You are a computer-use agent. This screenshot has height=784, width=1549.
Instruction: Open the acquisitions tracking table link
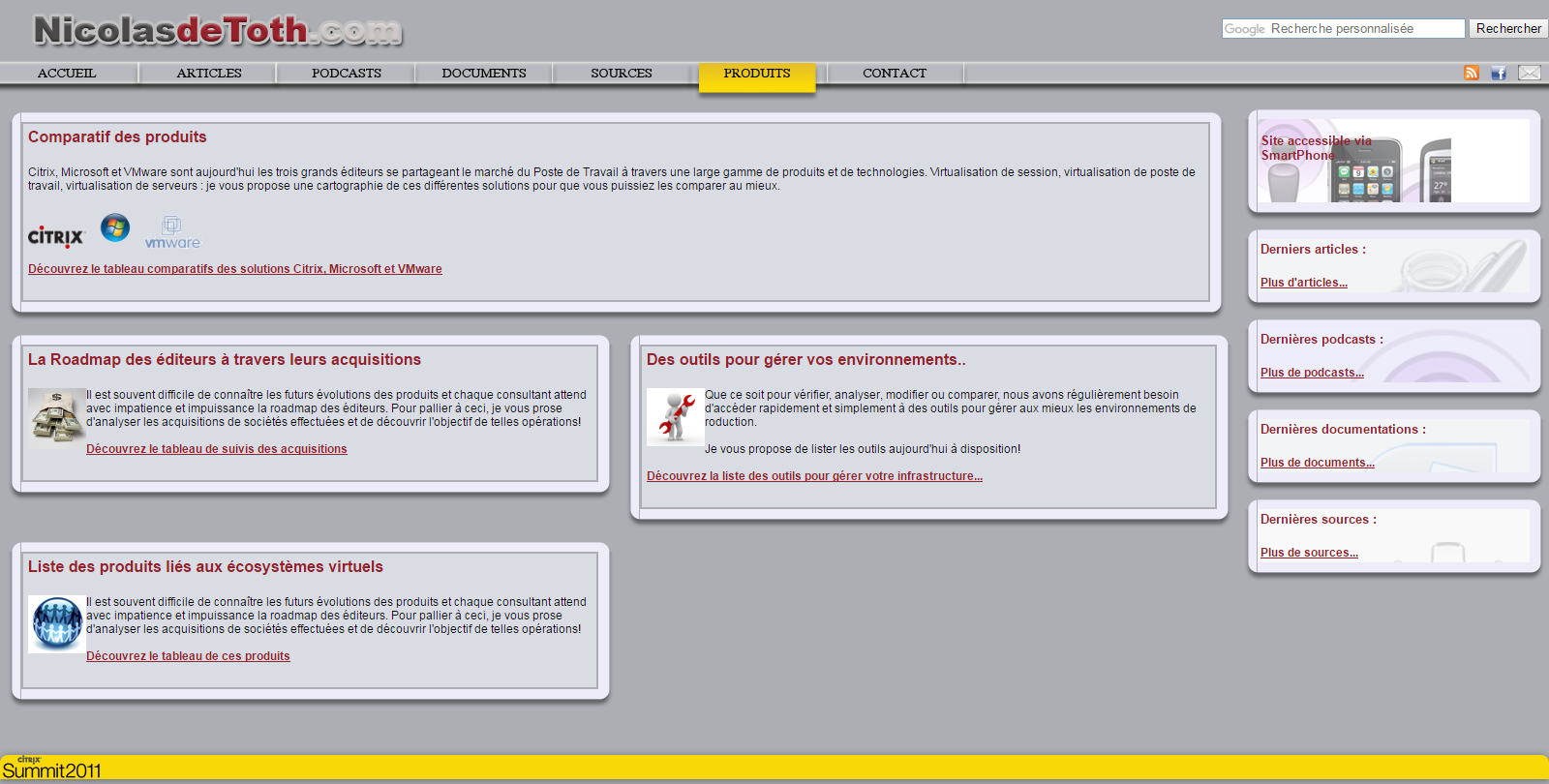[x=217, y=449]
